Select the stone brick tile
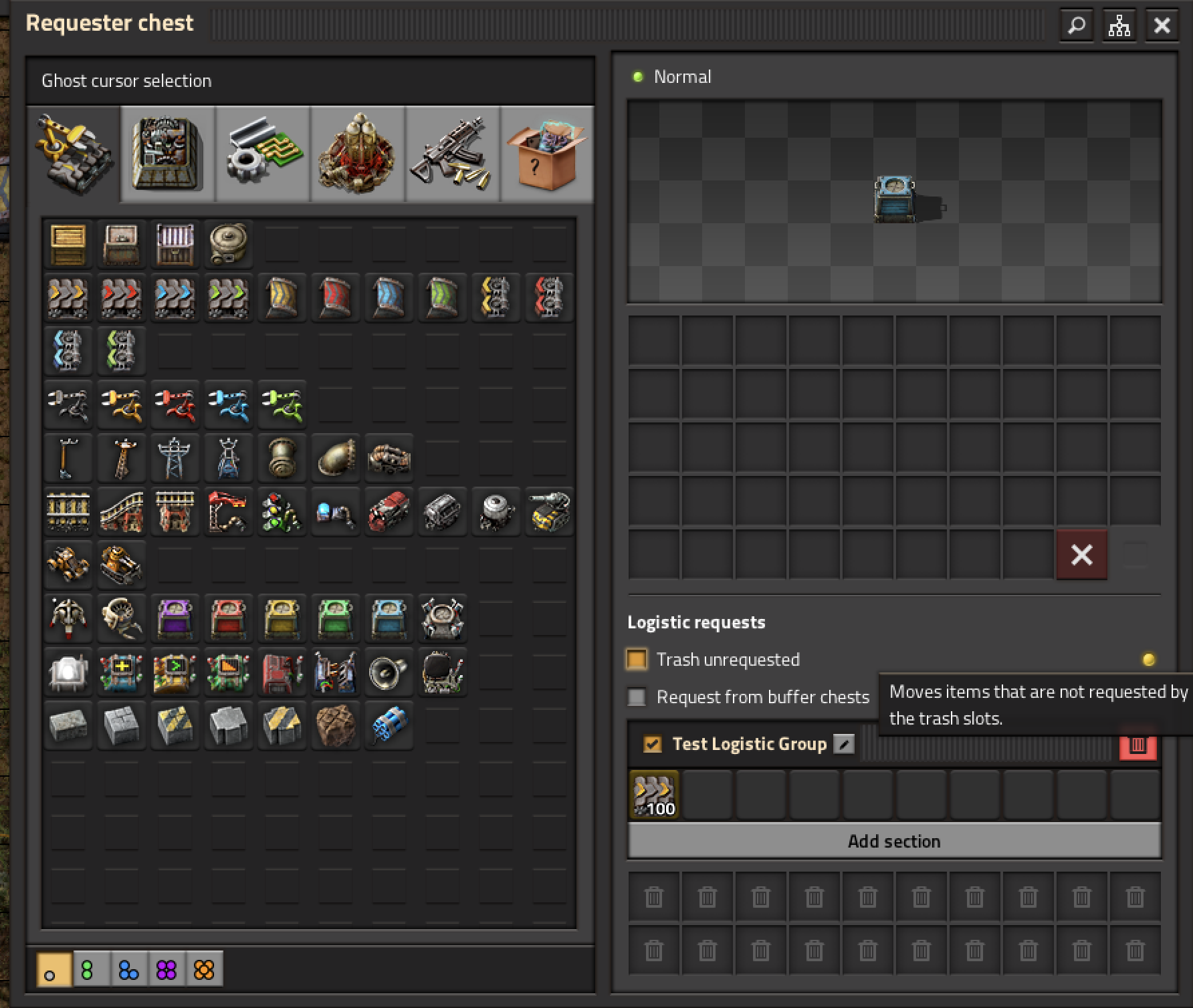 click(68, 726)
